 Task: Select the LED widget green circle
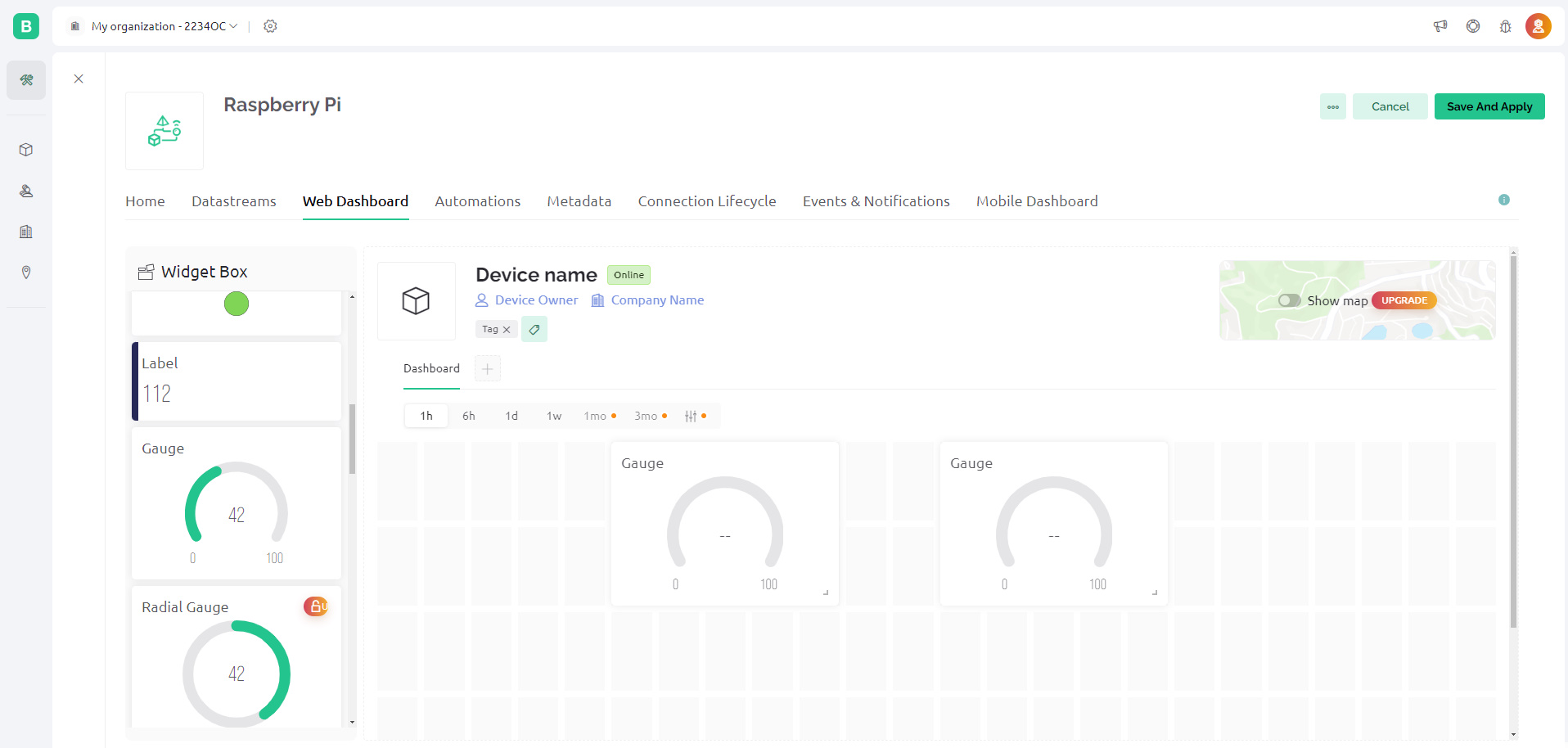(x=237, y=304)
